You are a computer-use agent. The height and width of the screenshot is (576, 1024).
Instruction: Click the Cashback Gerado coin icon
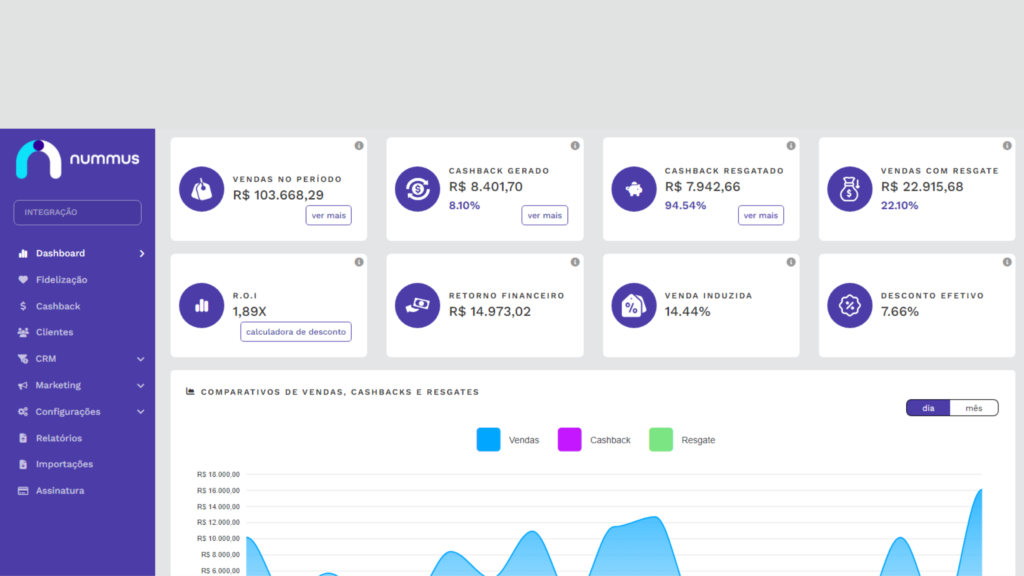pos(418,189)
